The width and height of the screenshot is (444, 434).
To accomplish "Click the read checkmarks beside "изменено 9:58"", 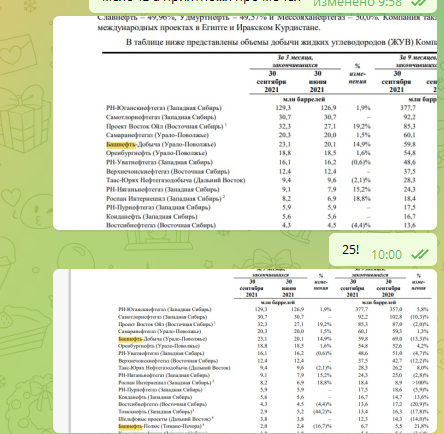I will click(x=419, y=3).
